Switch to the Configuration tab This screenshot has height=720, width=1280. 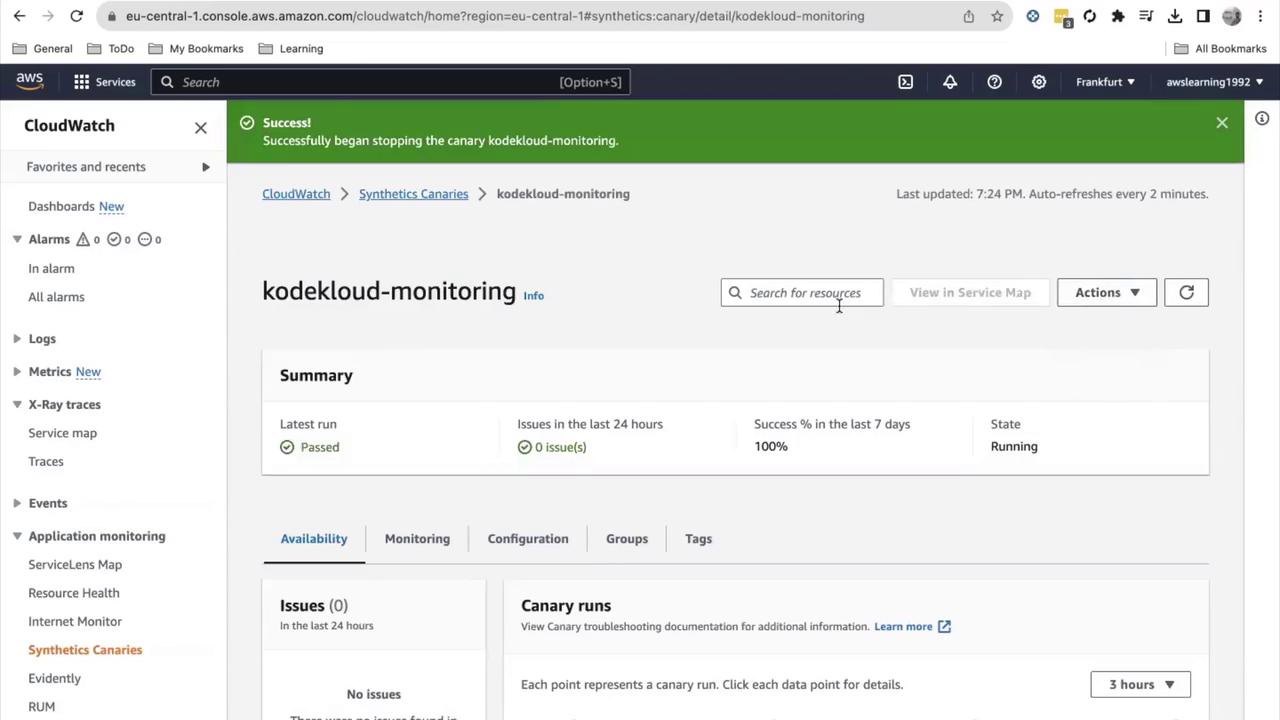[x=528, y=539]
